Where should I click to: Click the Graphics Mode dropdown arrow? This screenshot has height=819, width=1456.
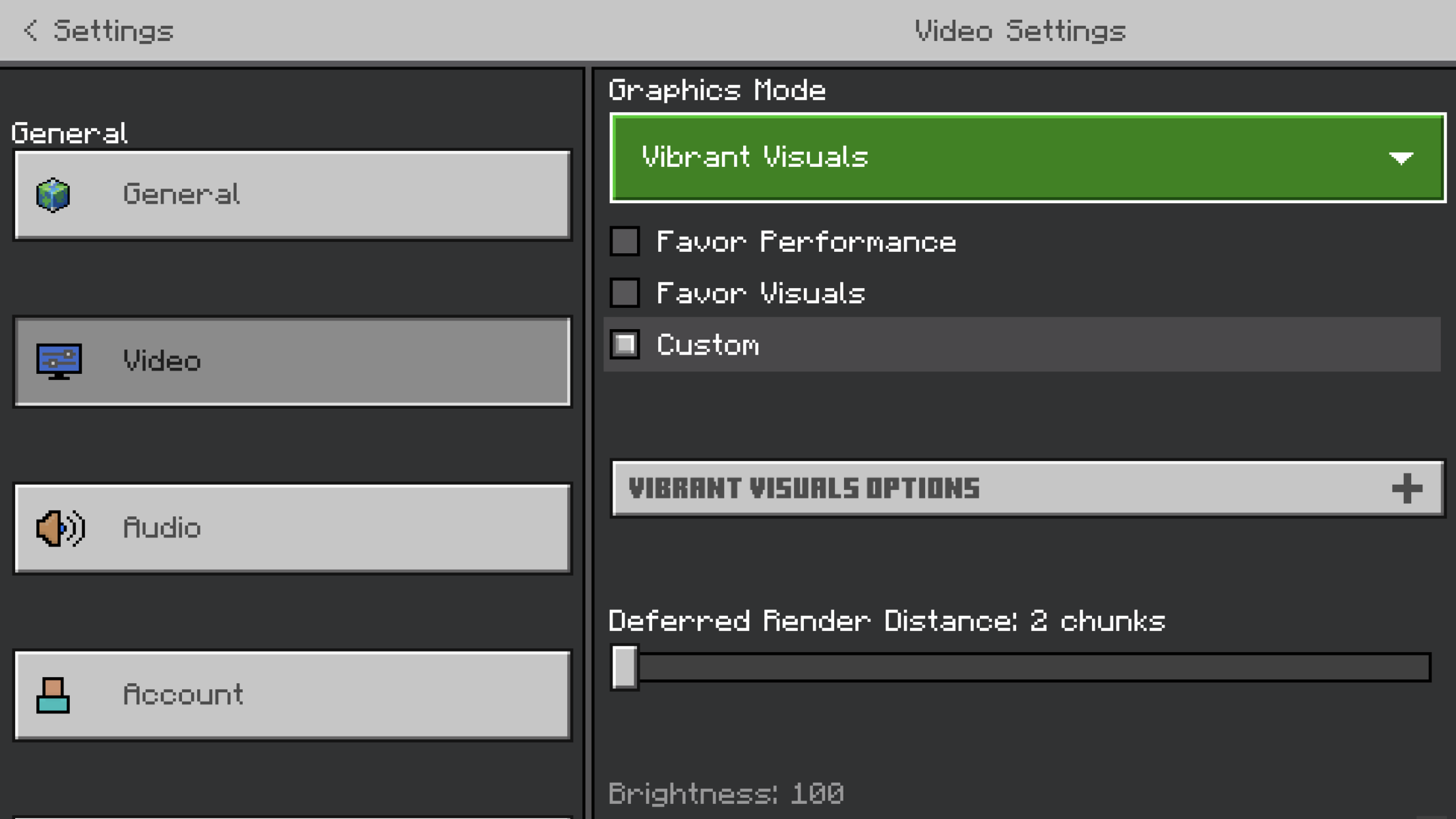1400,158
